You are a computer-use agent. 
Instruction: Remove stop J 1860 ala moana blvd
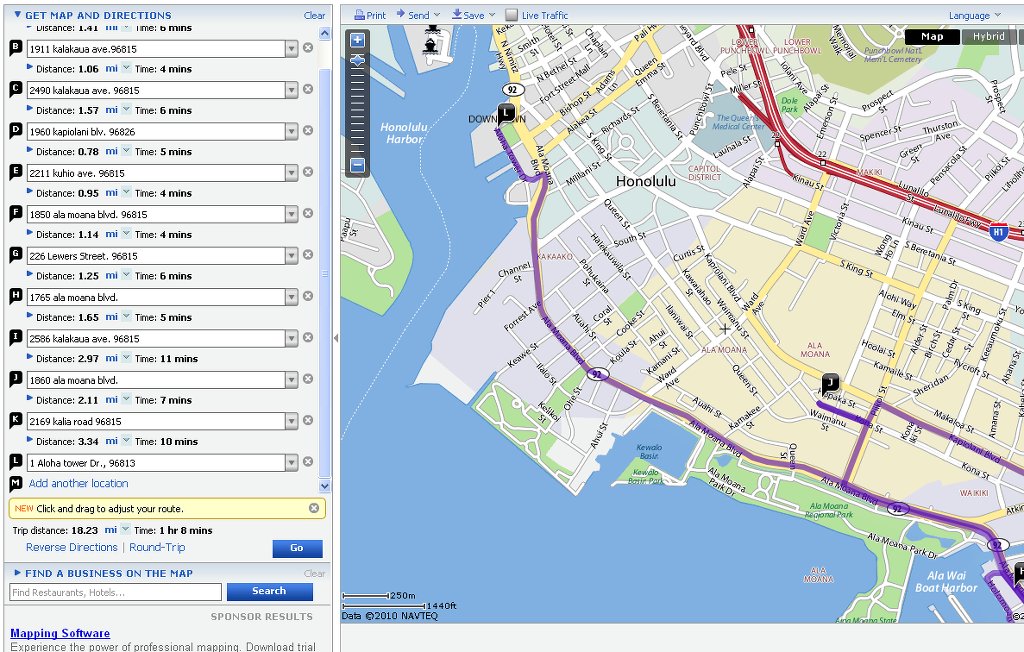(x=308, y=379)
